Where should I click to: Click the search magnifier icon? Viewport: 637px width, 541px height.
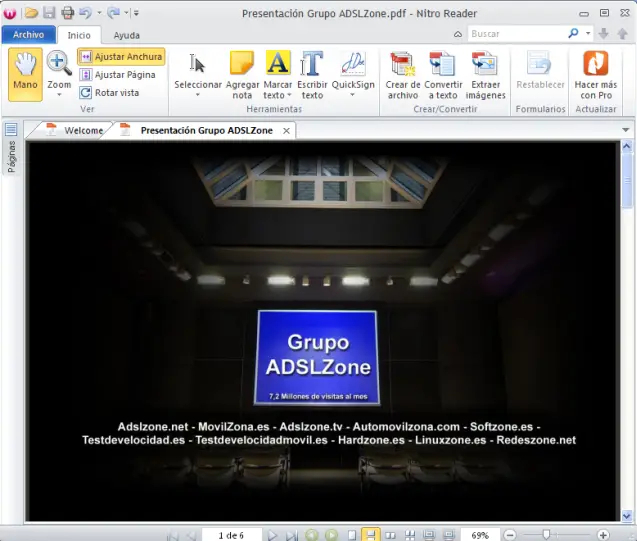pyautogui.click(x=573, y=33)
